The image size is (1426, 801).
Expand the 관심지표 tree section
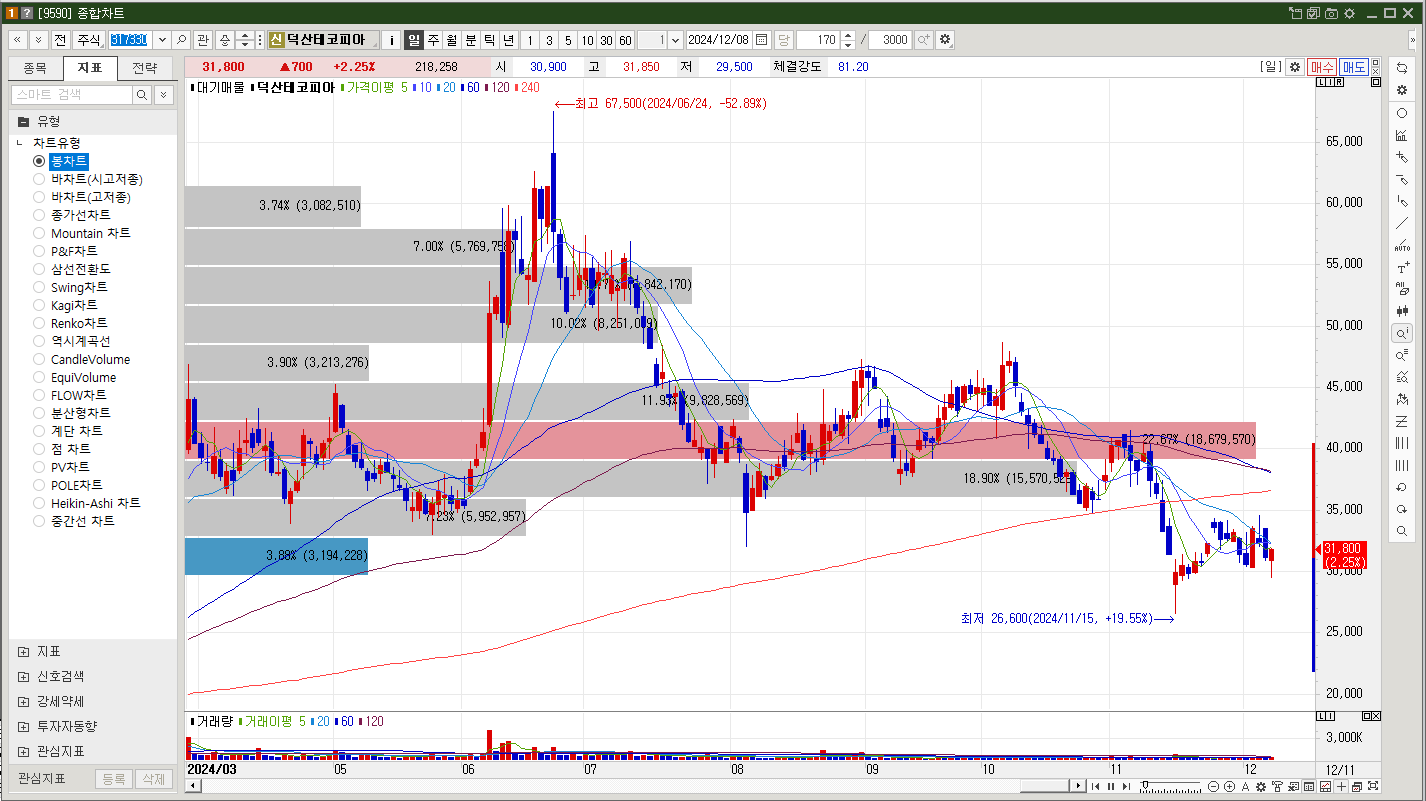point(23,751)
